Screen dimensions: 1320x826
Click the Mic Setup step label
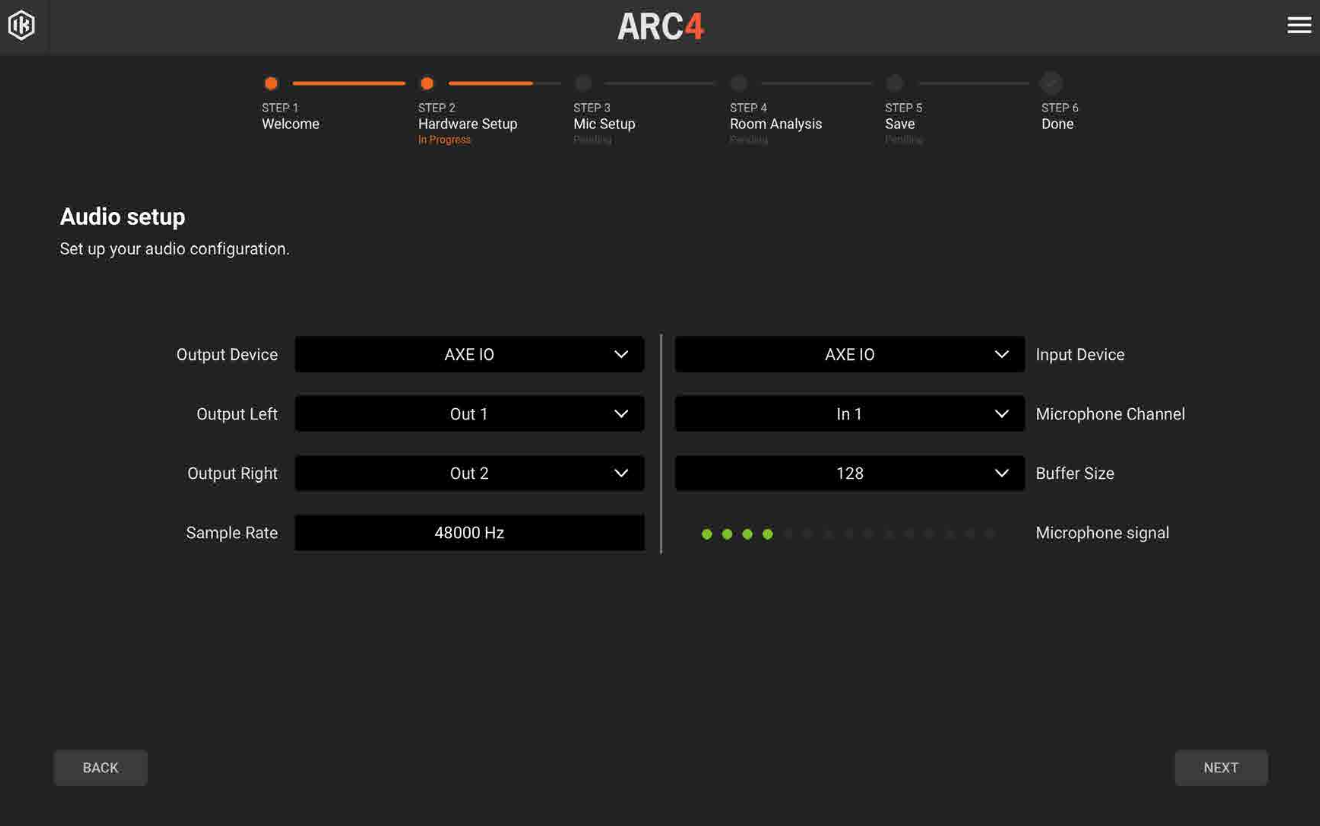click(604, 124)
